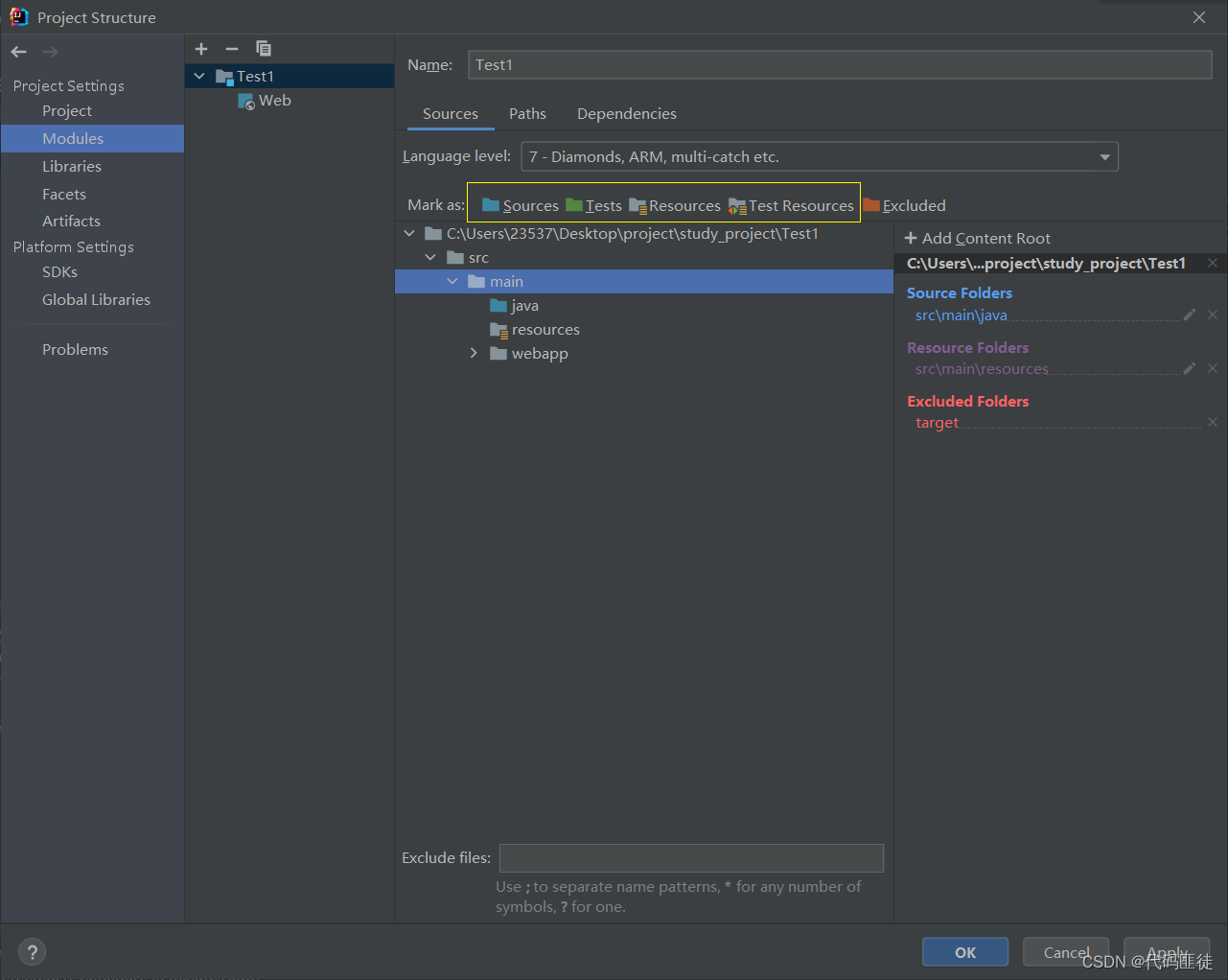
Task: Click the IntelliJ logo in title bar
Action: (19, 16)
